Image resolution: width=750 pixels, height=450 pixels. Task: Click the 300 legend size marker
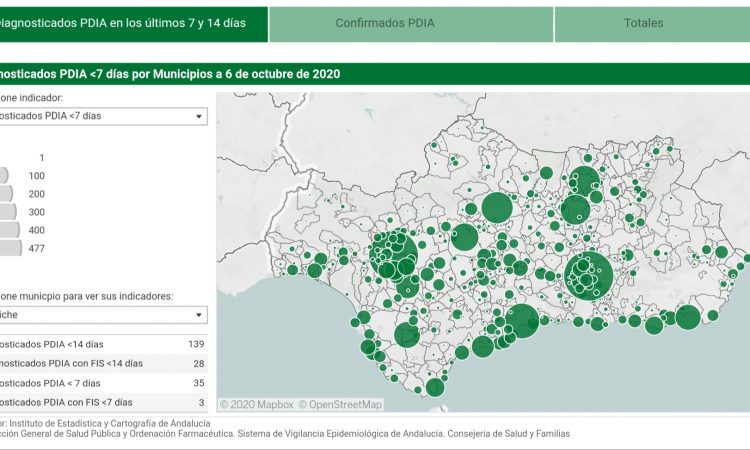9,212
